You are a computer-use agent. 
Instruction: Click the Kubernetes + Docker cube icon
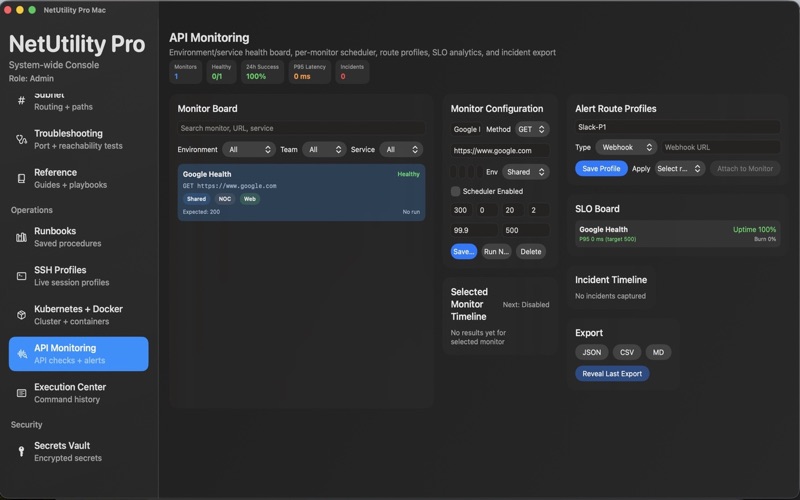click(x=21, y=315)
